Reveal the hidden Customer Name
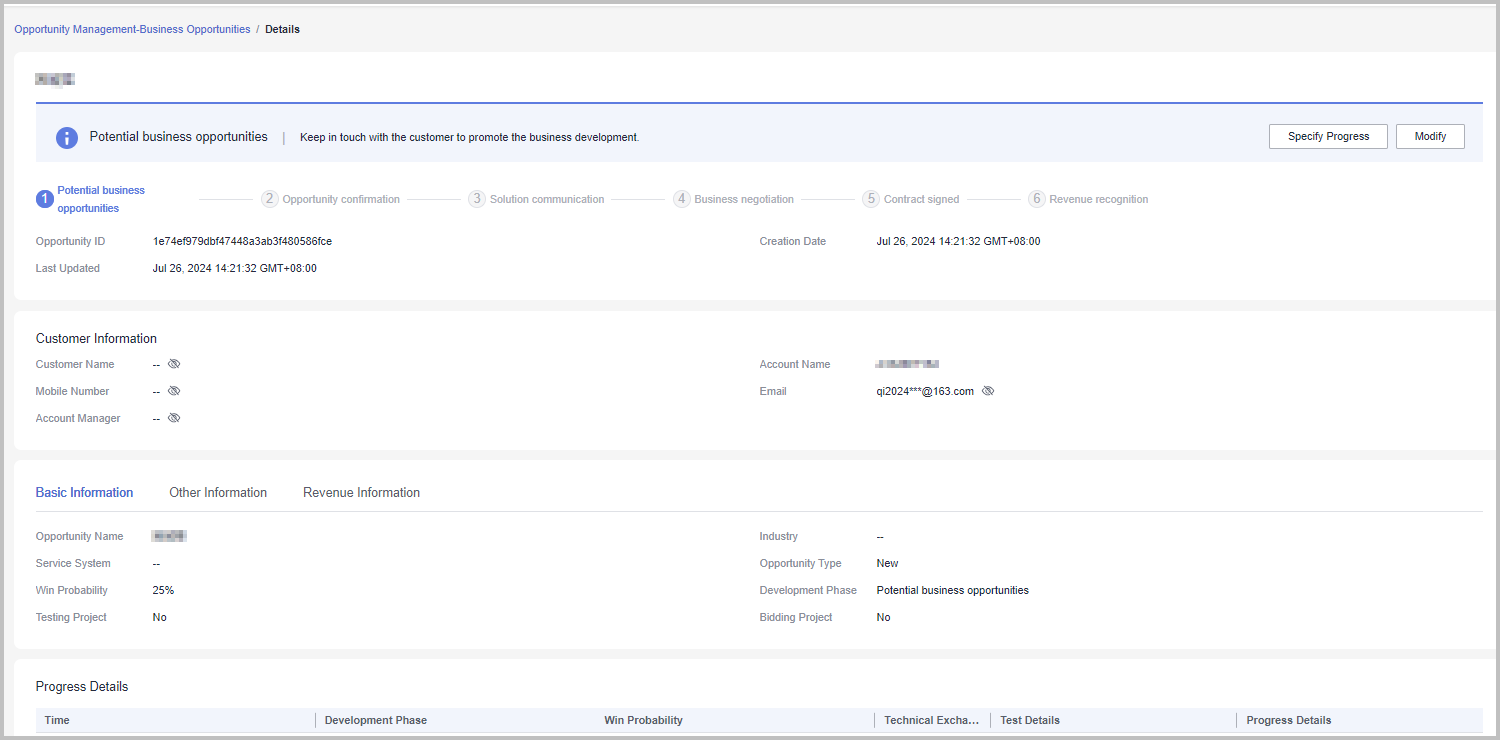Image resolution: width=1500 pixels, height=740 pixels. 174,364
